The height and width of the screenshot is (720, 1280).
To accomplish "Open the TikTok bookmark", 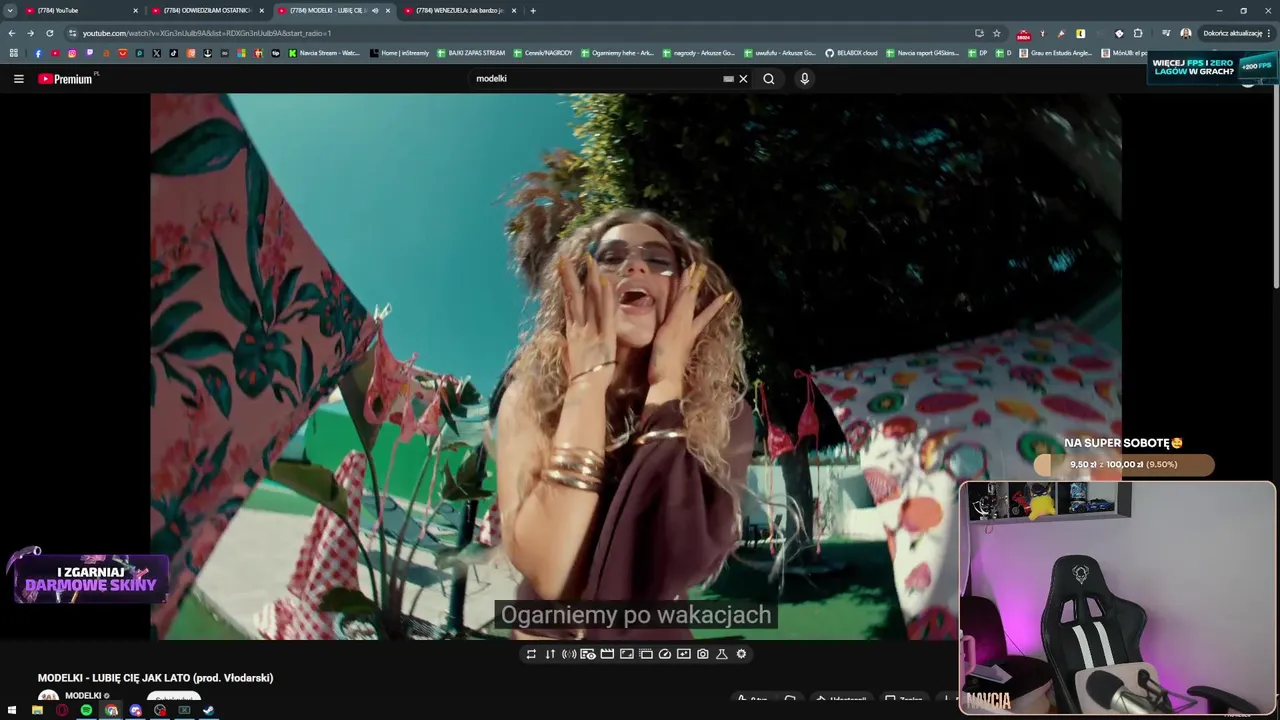I will (x=174, y=53).
